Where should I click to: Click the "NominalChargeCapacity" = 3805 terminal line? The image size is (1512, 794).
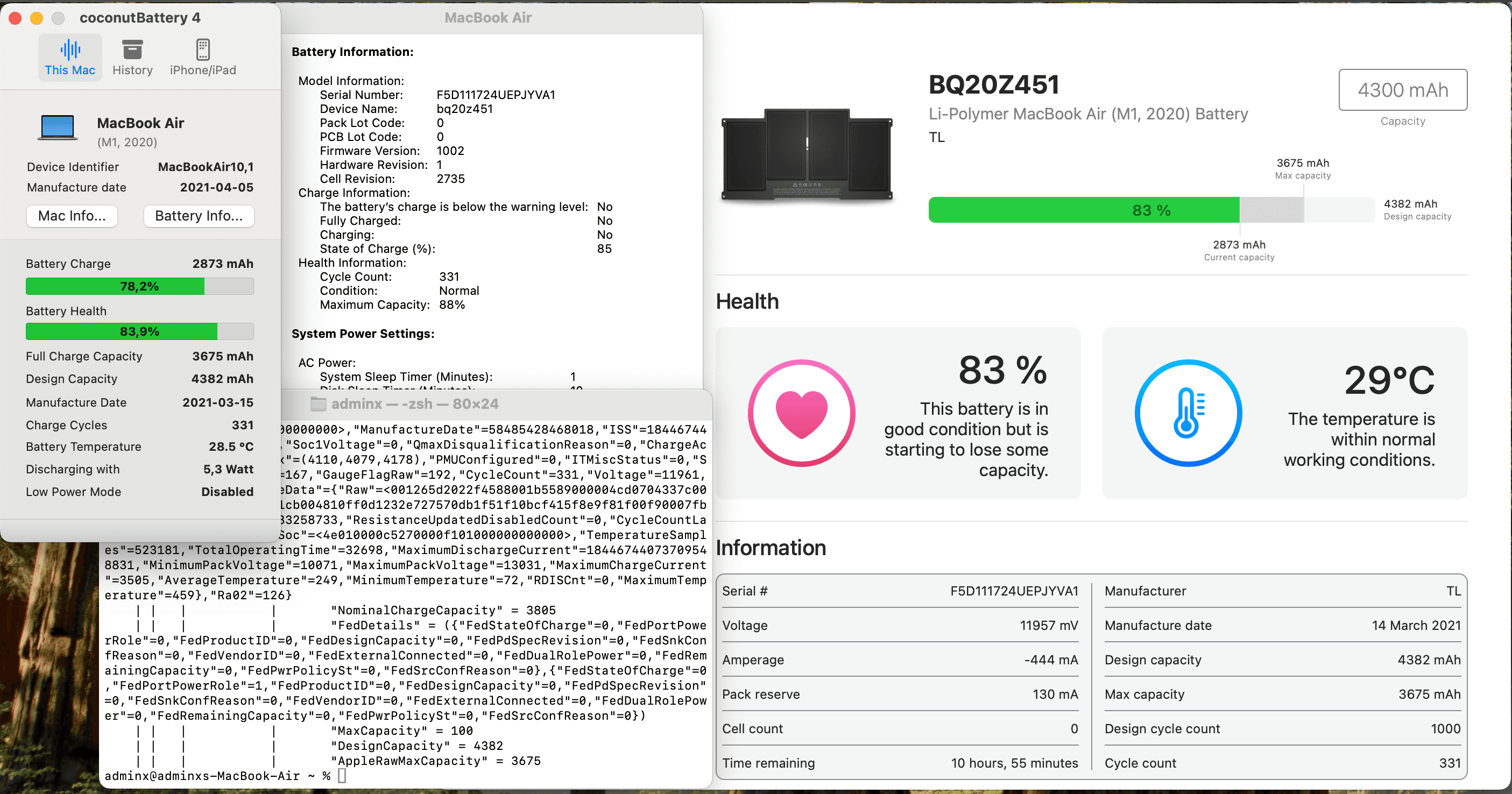tap(443, 611)
